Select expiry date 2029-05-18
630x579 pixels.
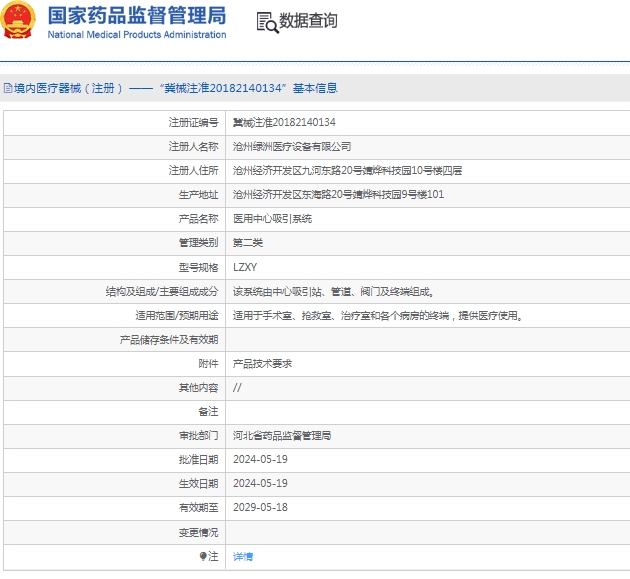[x=260, y=507]
